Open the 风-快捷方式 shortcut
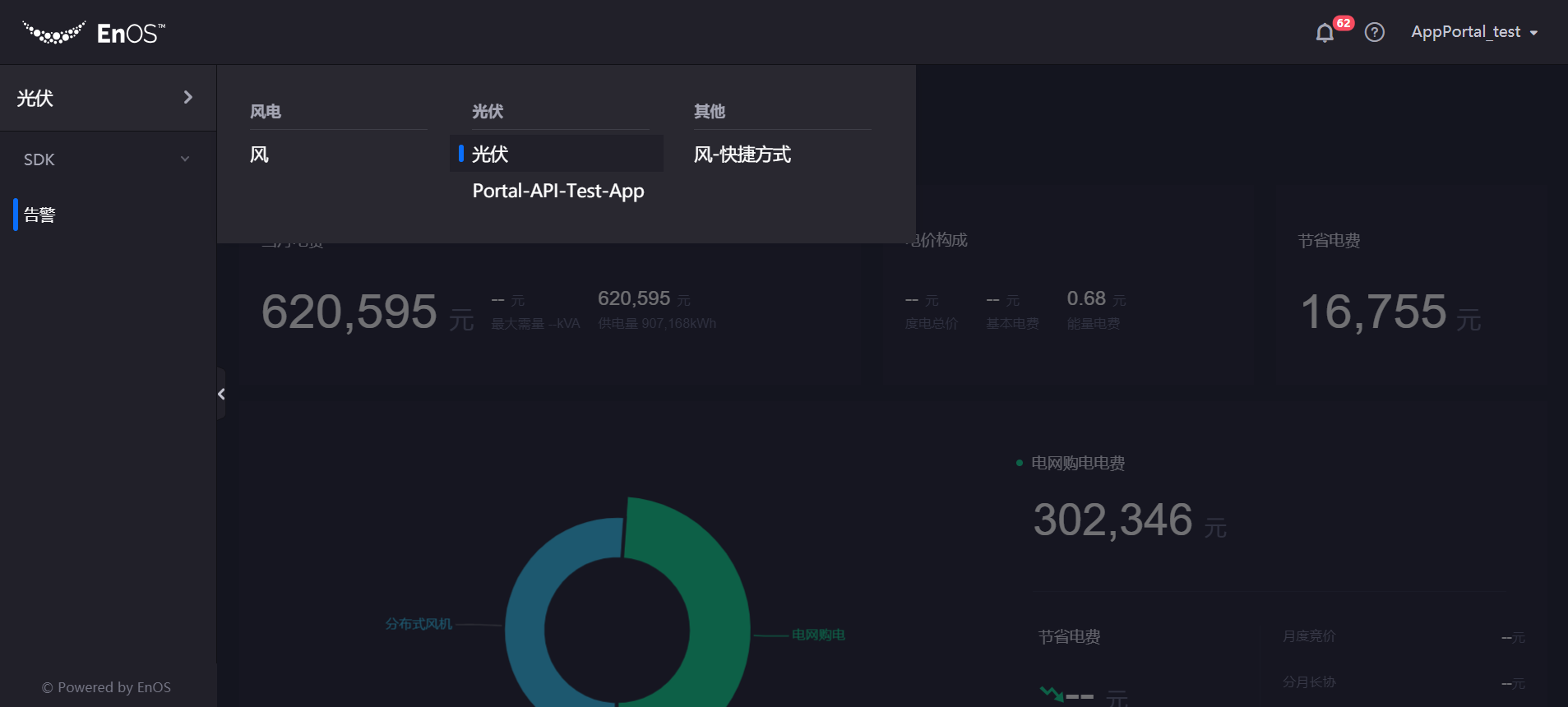1568x707 pixels. [x=742, y=155]
